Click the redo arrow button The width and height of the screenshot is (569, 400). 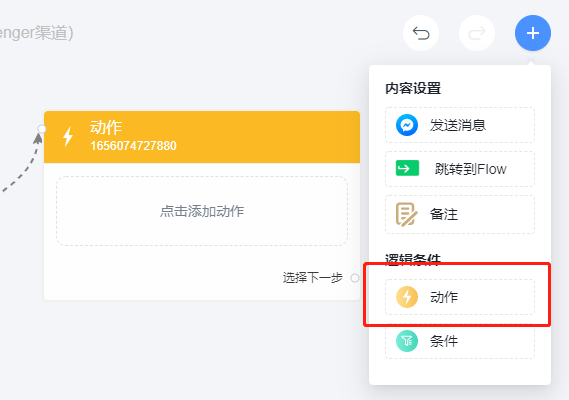pyautogui.click(x=477, y=33)
